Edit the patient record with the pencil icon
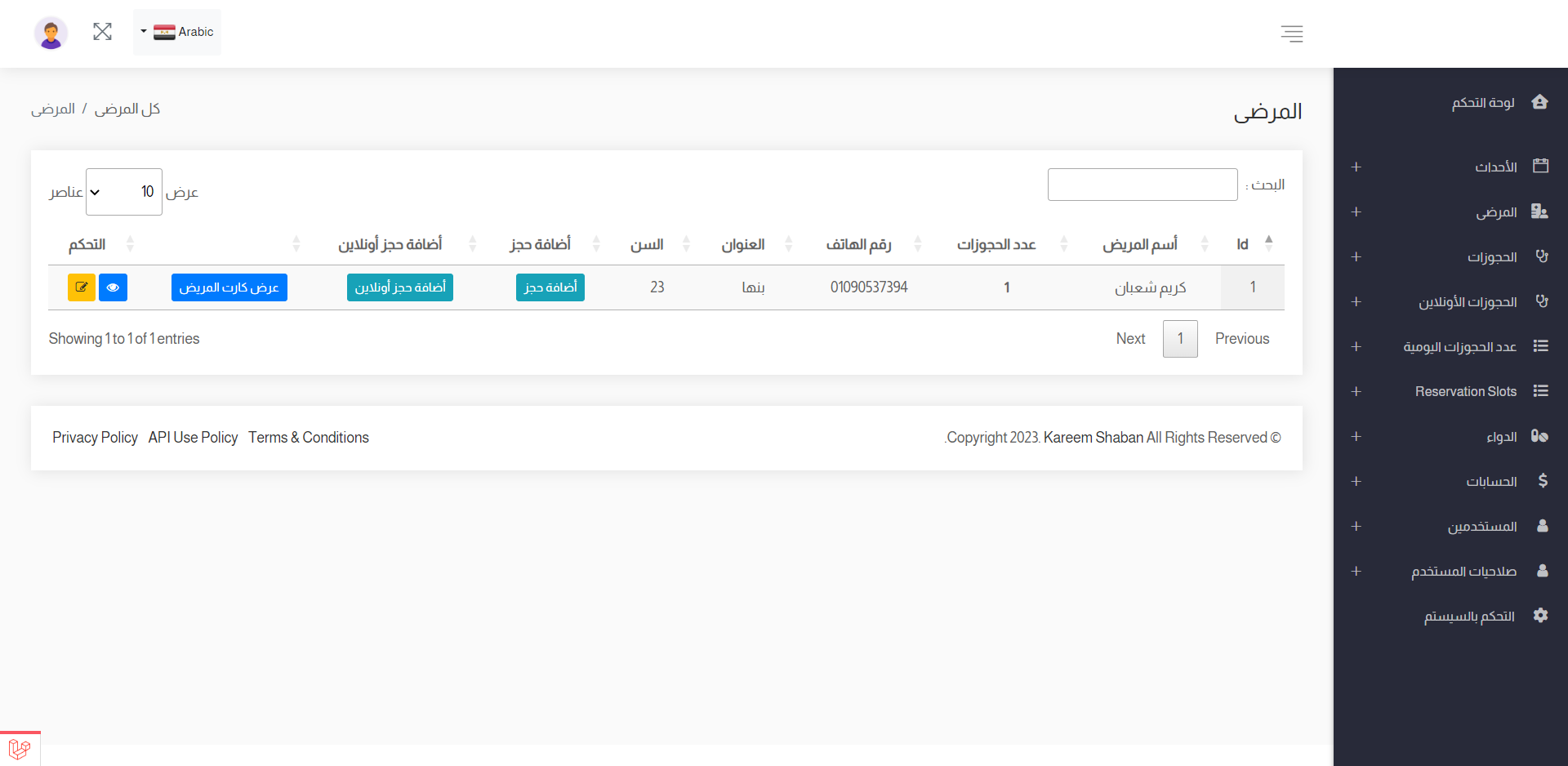The height and width of the screenshot is (766, 1568). pyautogui.click(x=82, y=287)
